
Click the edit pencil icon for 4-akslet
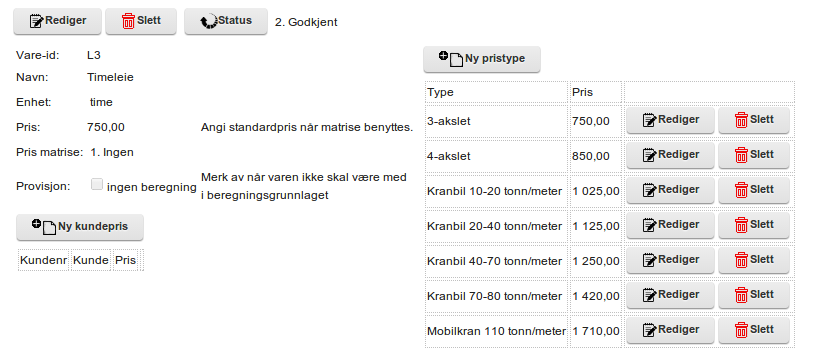click(x=649, y=155)
